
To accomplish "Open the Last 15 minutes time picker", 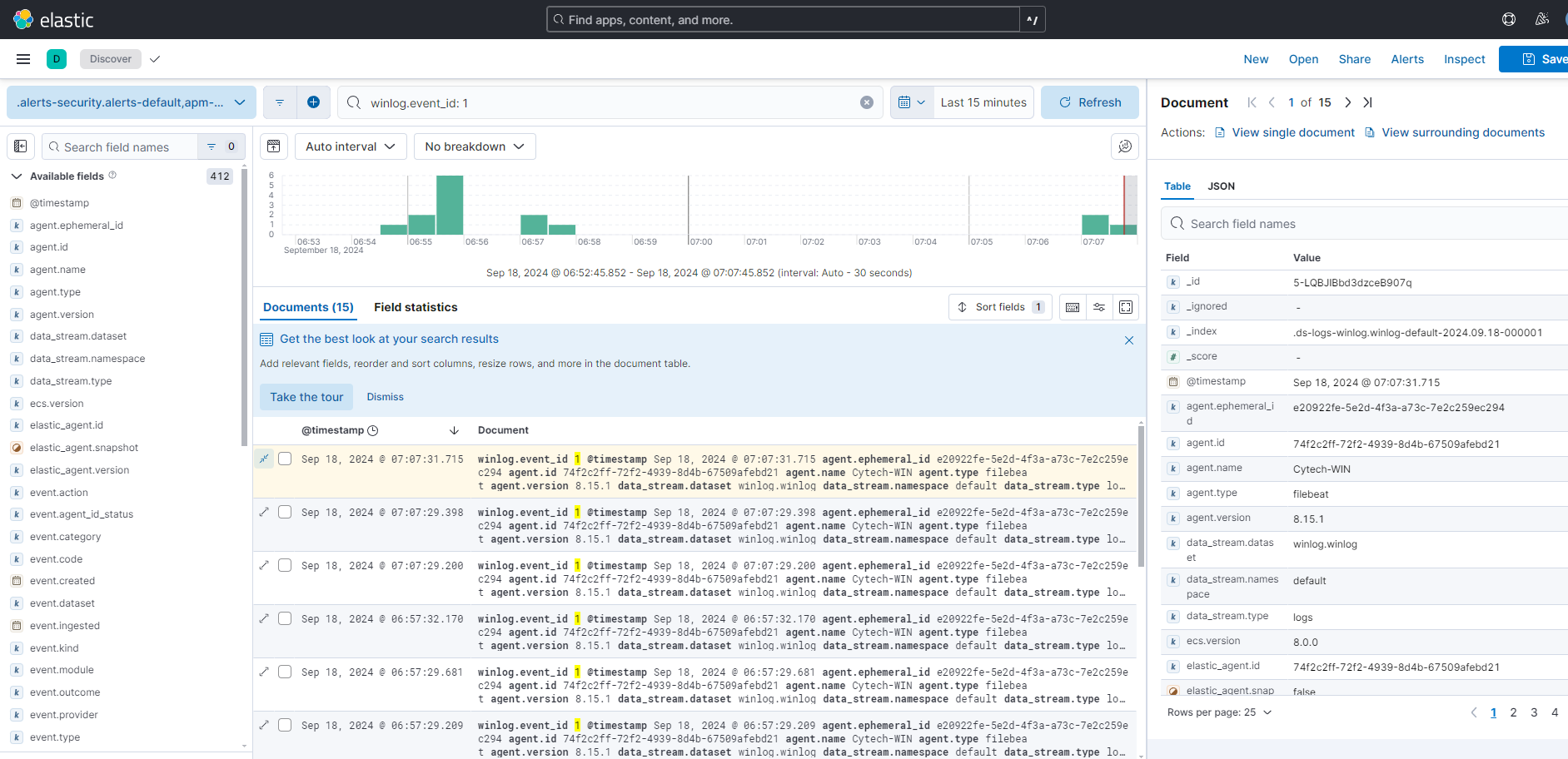I will tap(983, 102).
